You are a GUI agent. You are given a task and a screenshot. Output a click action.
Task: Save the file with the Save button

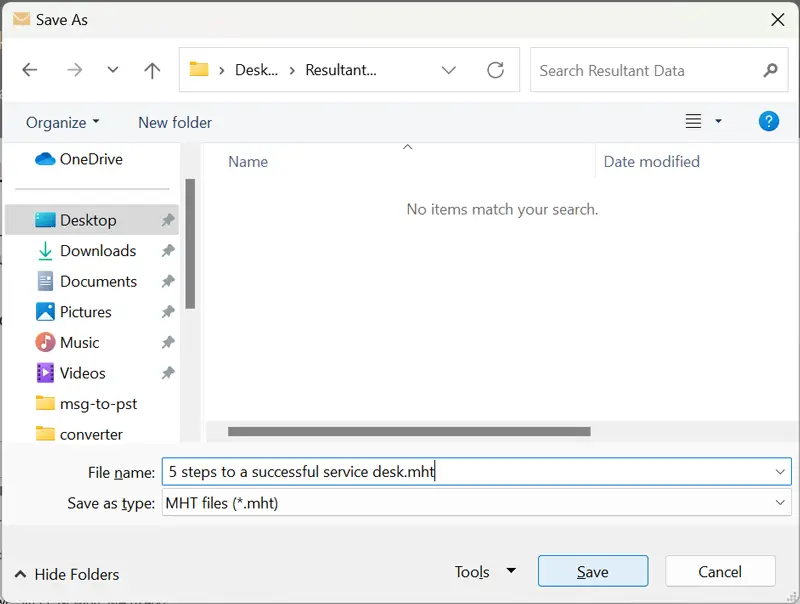coord(593,571)
